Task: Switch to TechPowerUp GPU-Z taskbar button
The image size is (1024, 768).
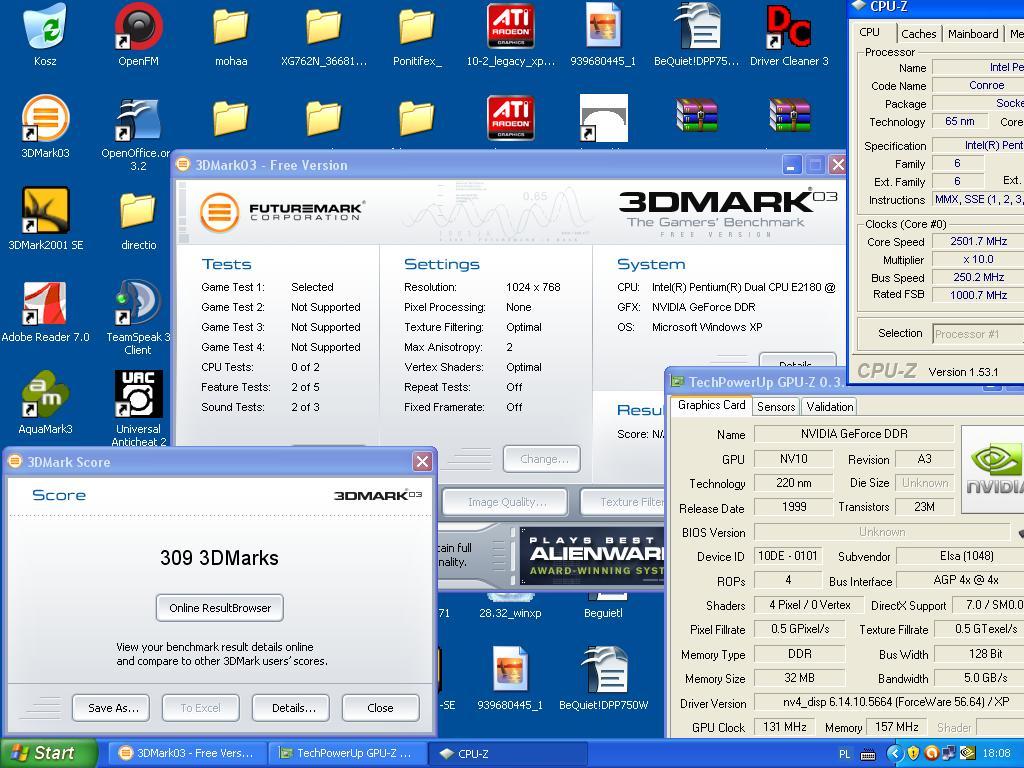Action: pos(347,753)
